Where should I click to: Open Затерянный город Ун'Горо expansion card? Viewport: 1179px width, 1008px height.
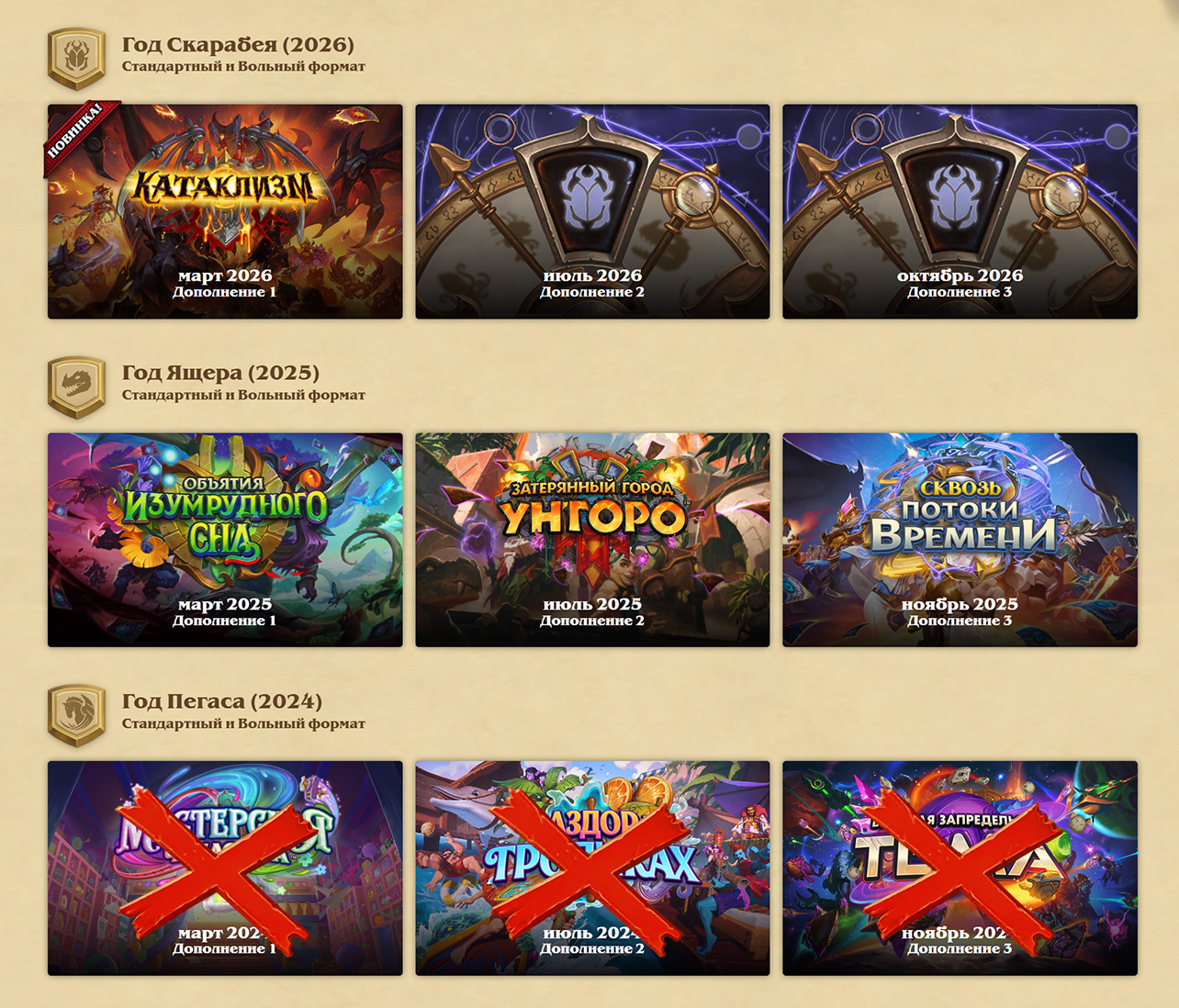pos(592,540)
